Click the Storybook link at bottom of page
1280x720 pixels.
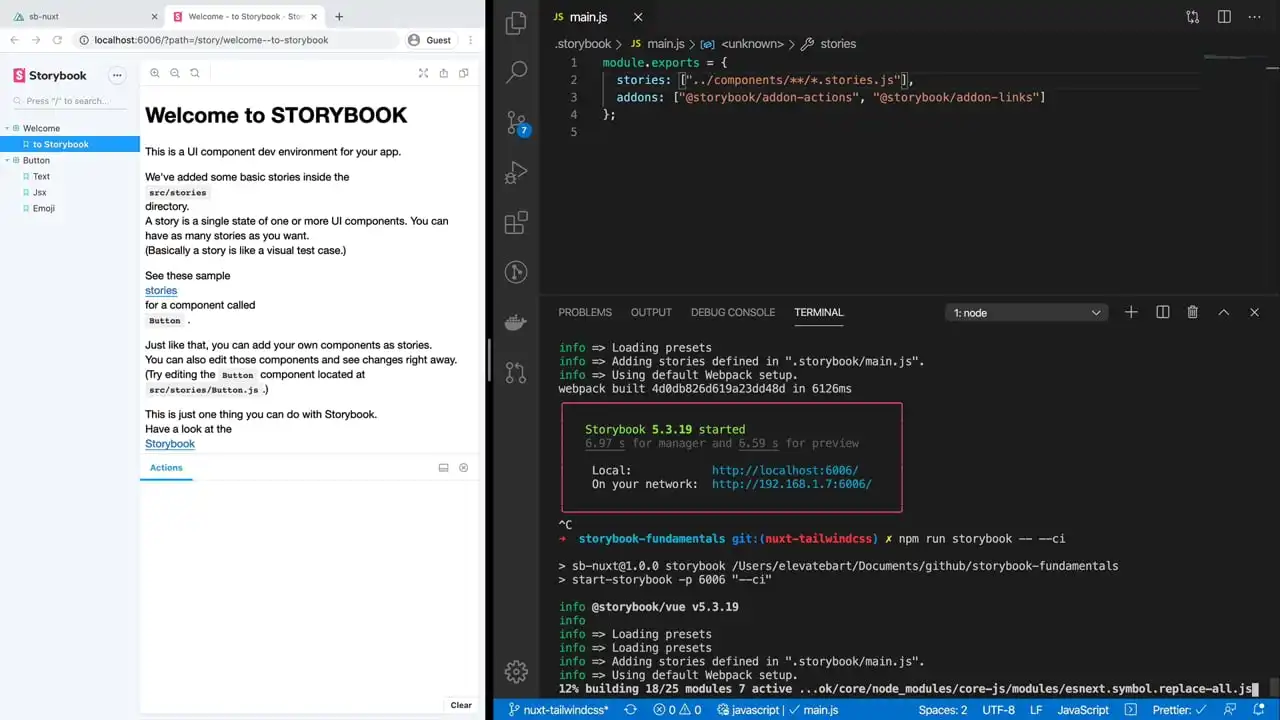click(170, 443)
